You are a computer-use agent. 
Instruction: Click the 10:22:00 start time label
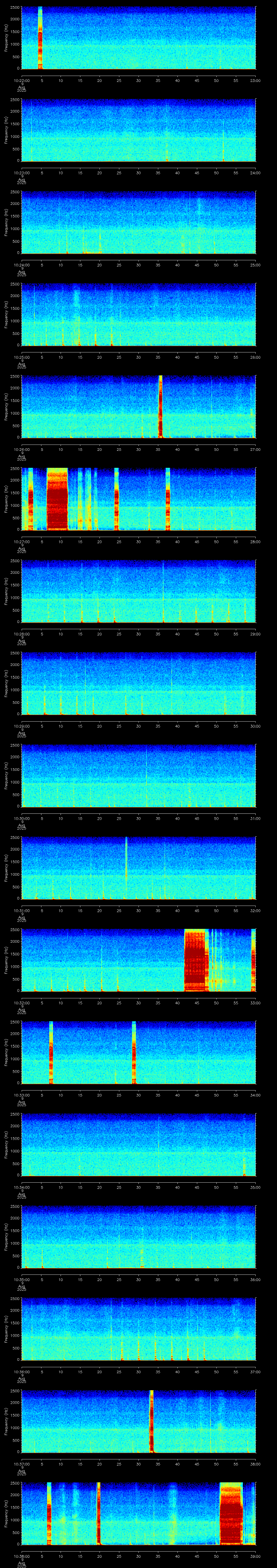pyautogui.click(x=21, y=80)
